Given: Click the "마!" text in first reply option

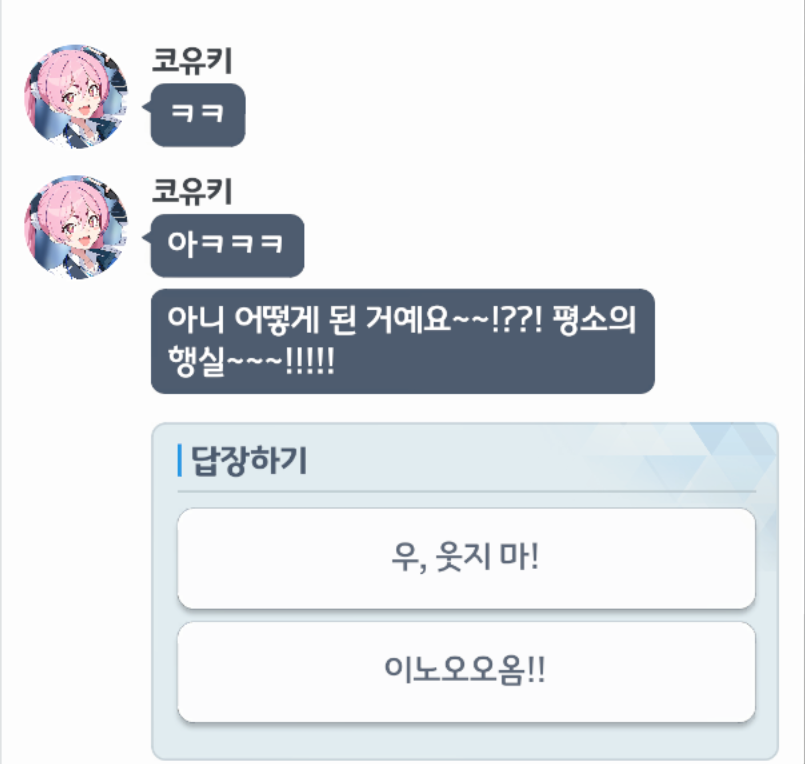Looking at the screenshot, I should click(519, 556).
